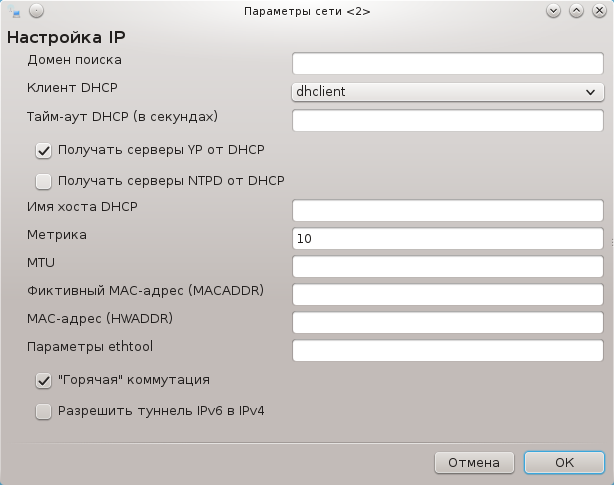Viewport: 614px width, 485px height.
Task: Edit the Метрика field showing 10
Action: [448, 238]
